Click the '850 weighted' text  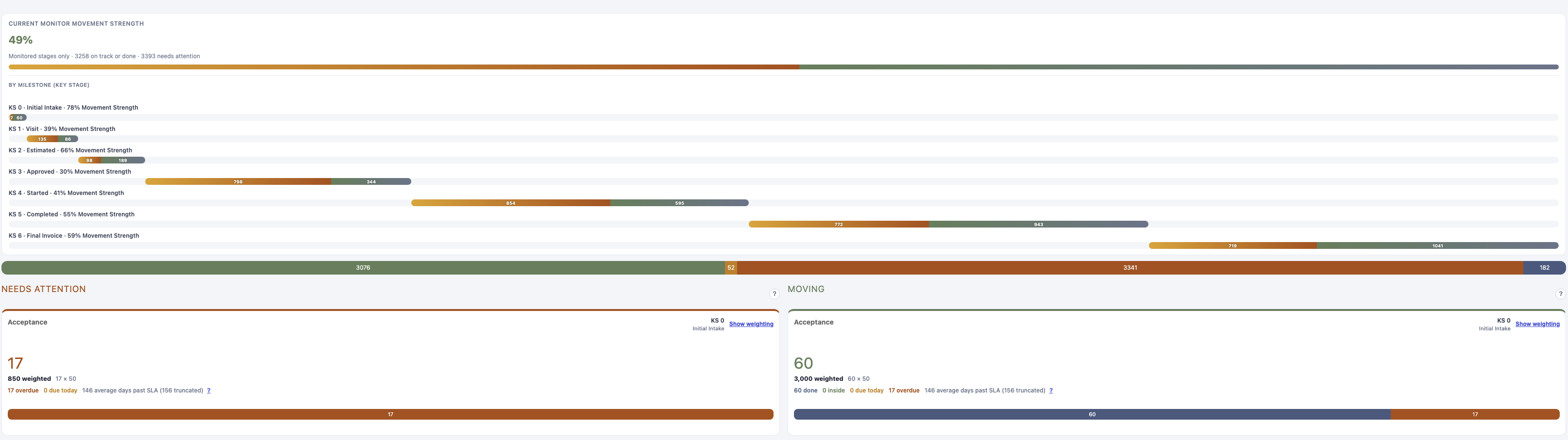pyautogui.click(x=29, y=378)
